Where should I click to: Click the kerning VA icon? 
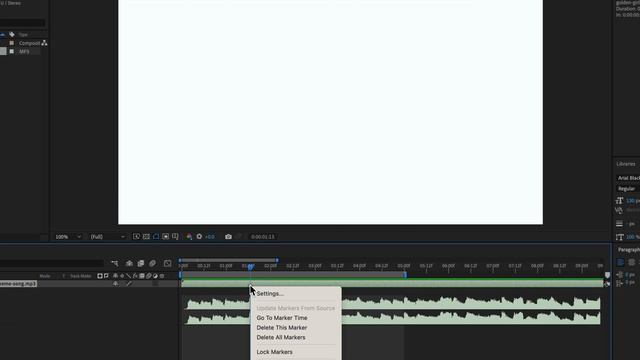pos(619,210)
